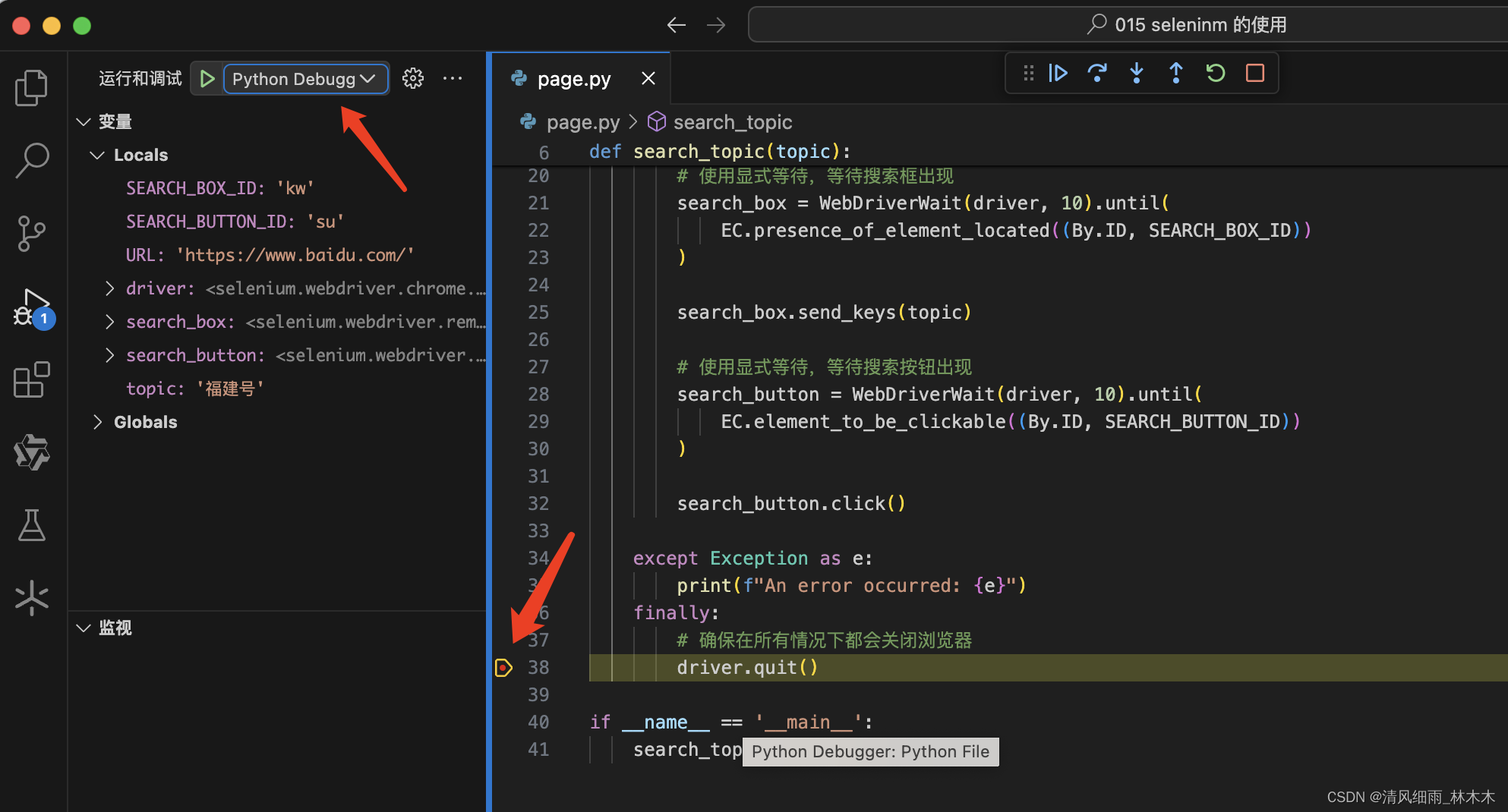The image size is (1508, 812).
Task: Go forward with the right navigation arrow
Action: tap(715, 25)
